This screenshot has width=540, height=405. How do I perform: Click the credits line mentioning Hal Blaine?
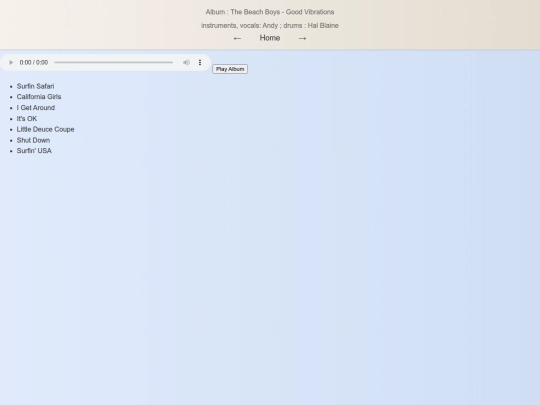[x=270, y=25]
